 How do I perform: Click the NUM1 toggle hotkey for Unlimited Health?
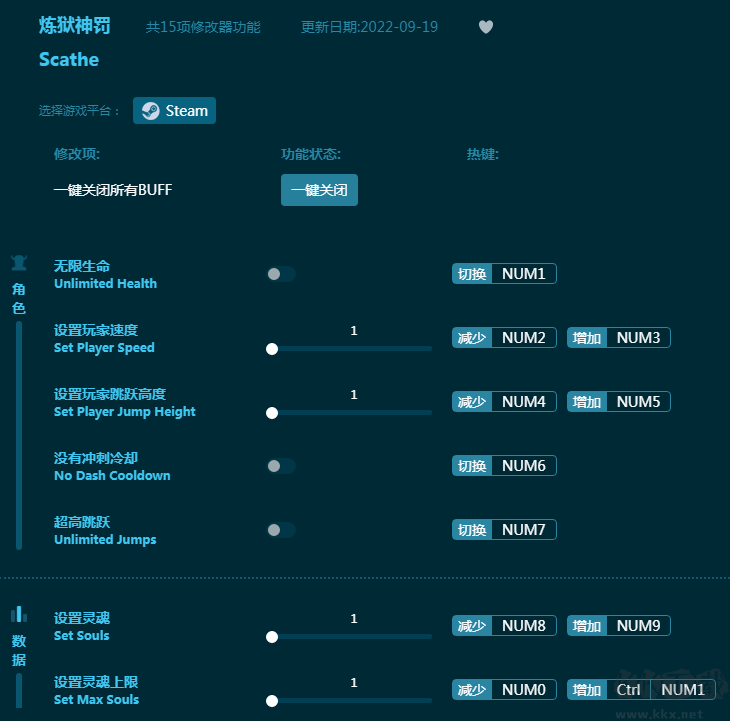pyautogui.click(x=504, y=274)
